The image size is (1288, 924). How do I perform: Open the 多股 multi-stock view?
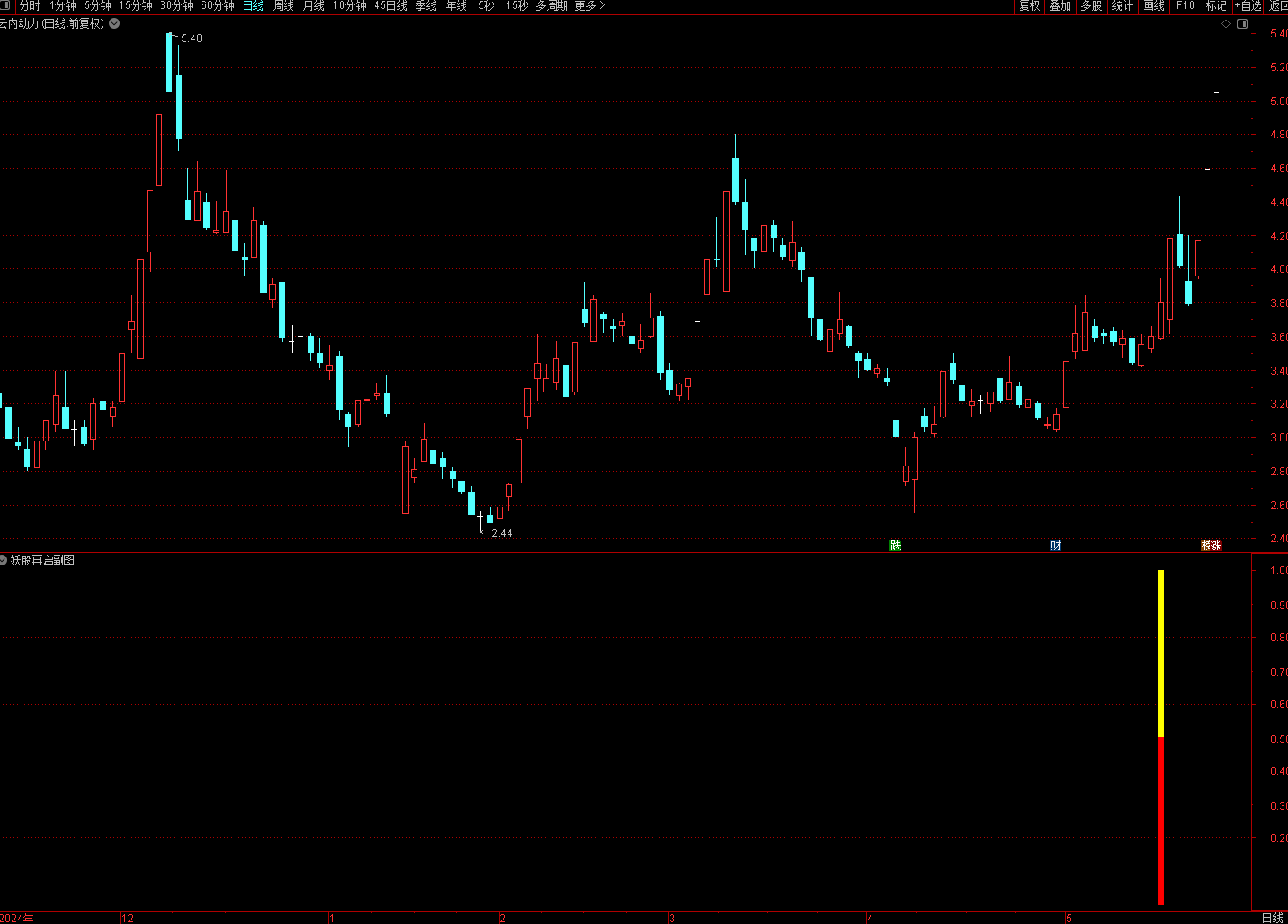click(x=1091, y=6)
